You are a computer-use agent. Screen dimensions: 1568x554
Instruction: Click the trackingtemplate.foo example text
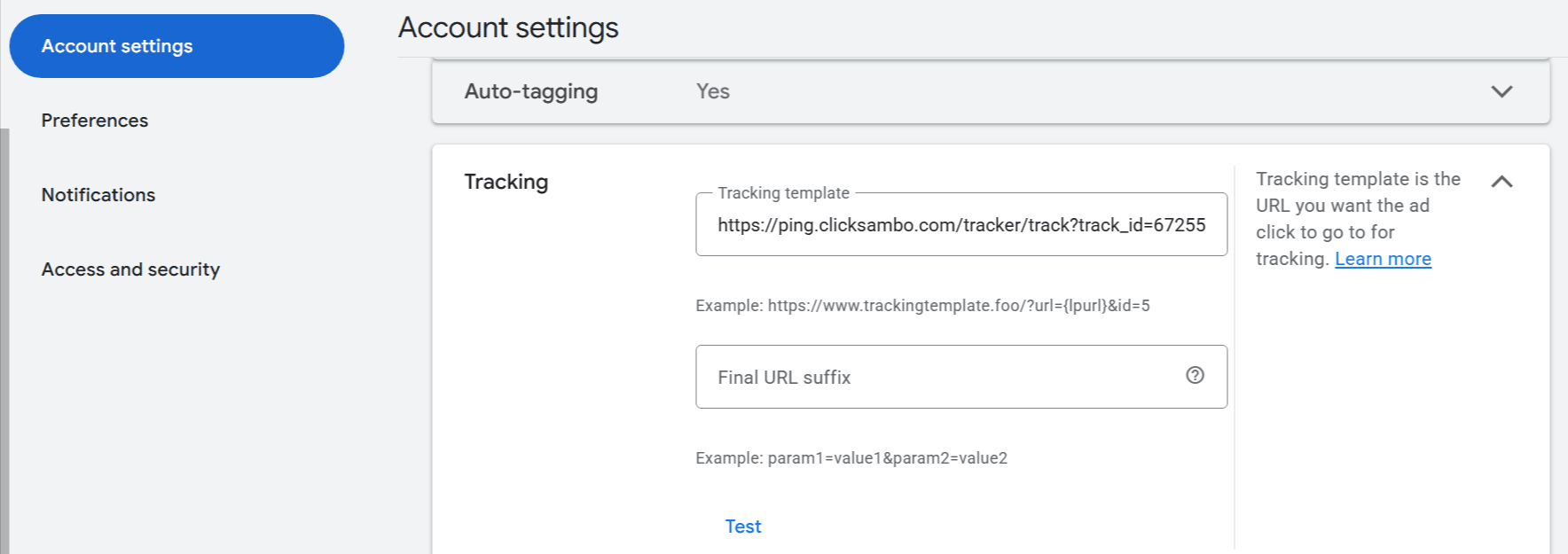coord(922,306)
